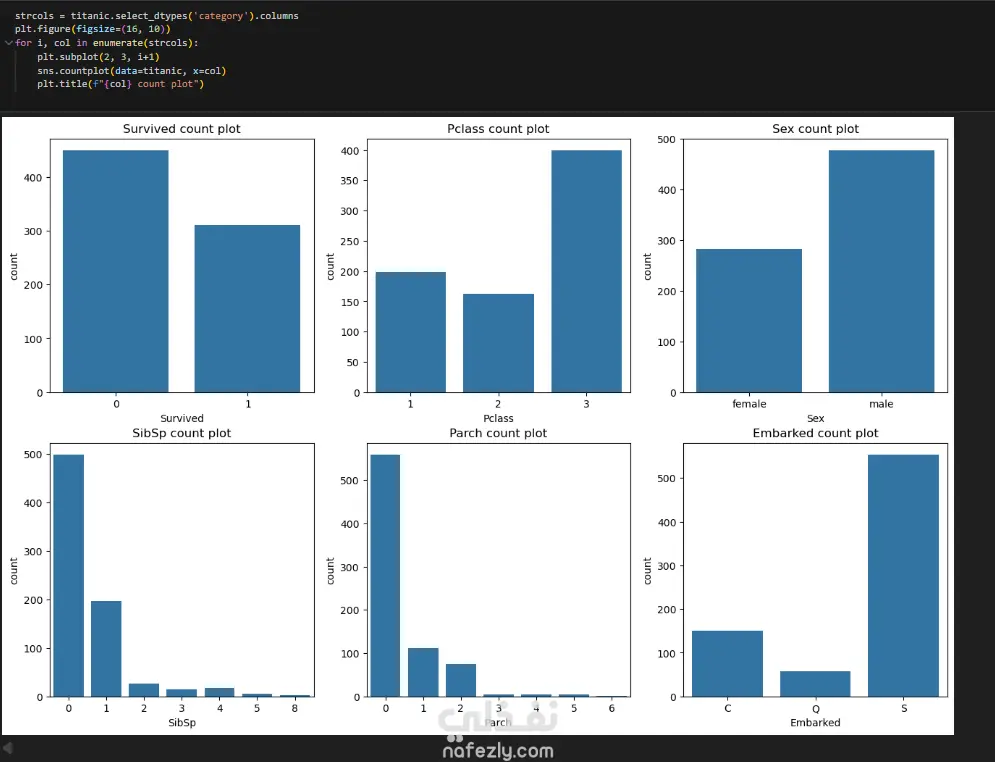Click the Embarked C bar
The image size is (995, 762).
point(727,664)
